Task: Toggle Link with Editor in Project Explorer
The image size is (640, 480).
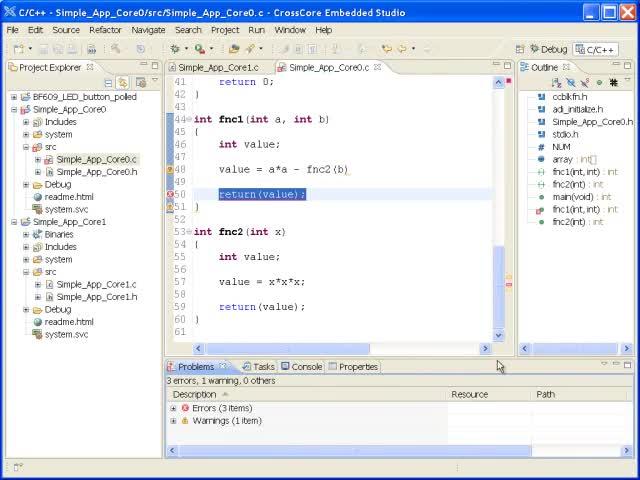Action: (123, 83)
